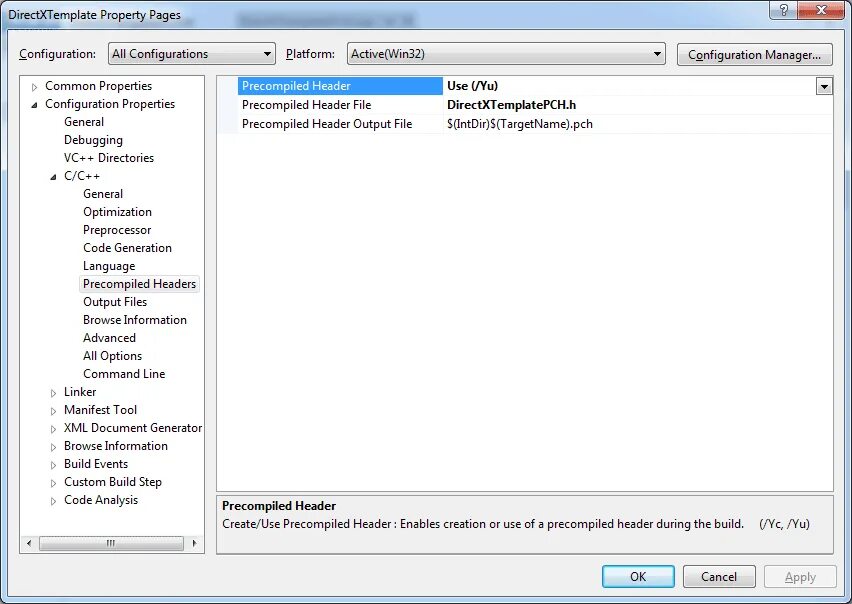Select the C/C++ tree node
The height and width of the screenshot is (604, 852).
click(x=82, y=175)
